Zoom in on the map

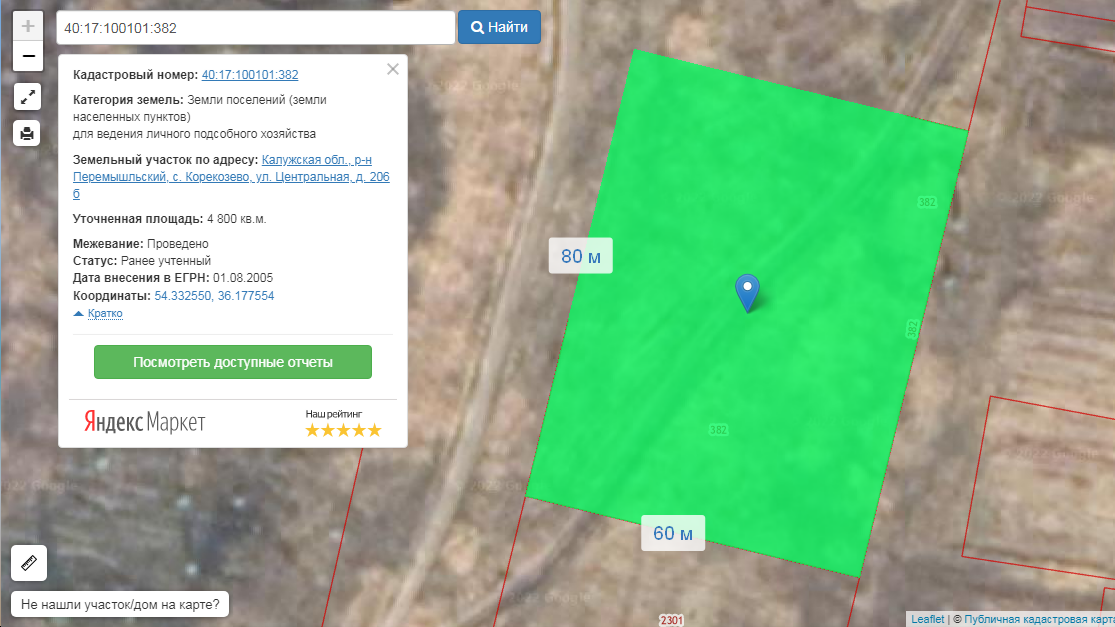pyautogui.click(x=28, y=26)
